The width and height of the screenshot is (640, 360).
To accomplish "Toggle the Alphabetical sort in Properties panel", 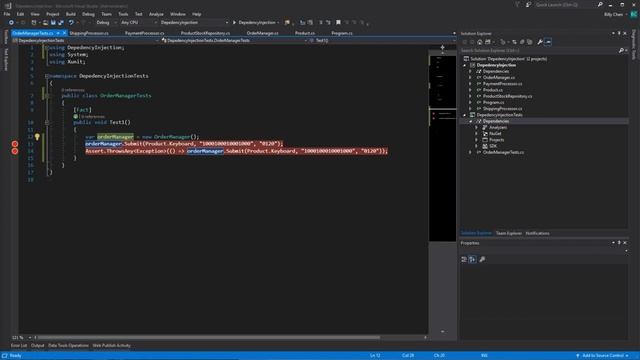I will pos(472,259).
